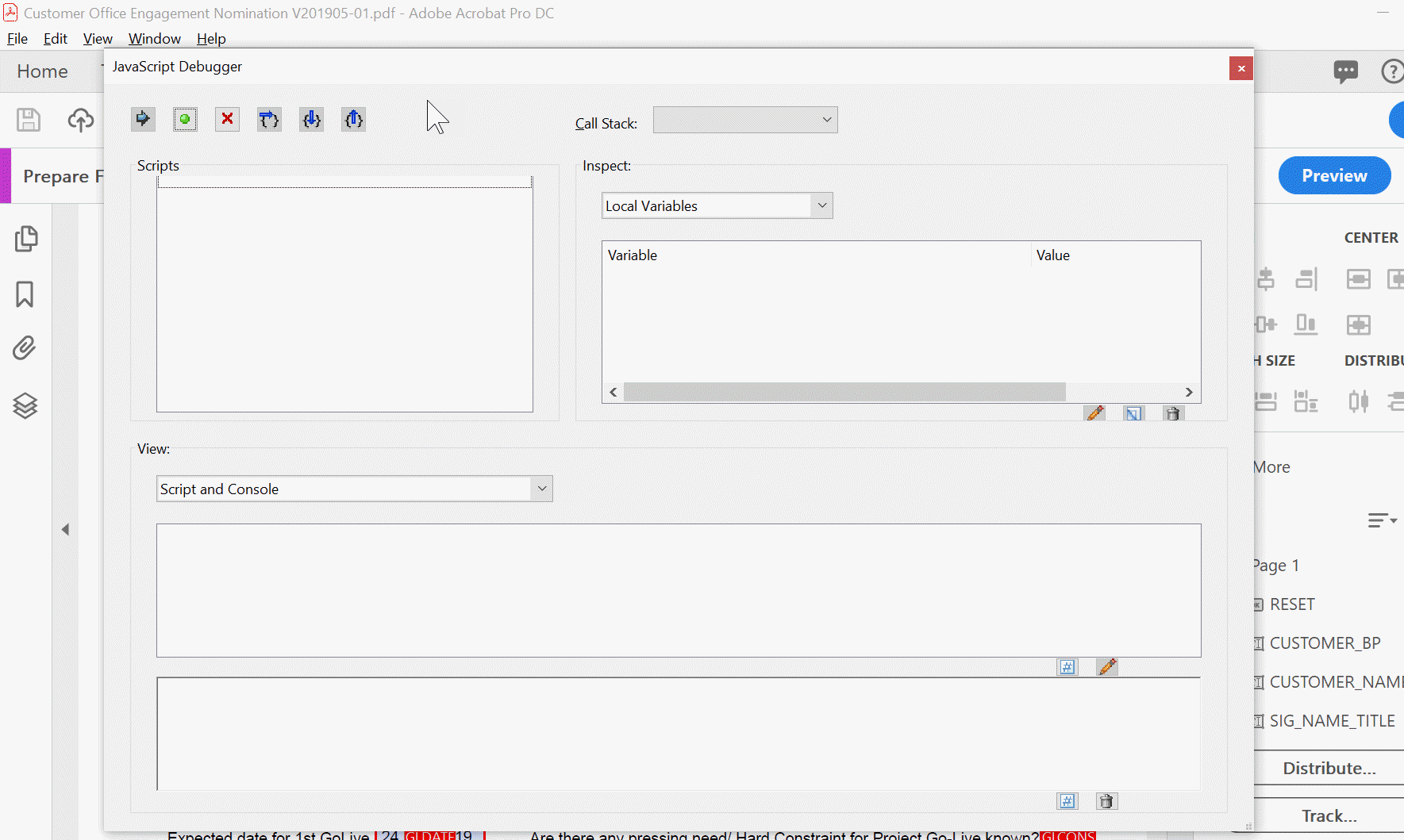The image size is (1404, 840).
Task: Click Match width icon under SIZE
Action: click(x=1266, y=401)
